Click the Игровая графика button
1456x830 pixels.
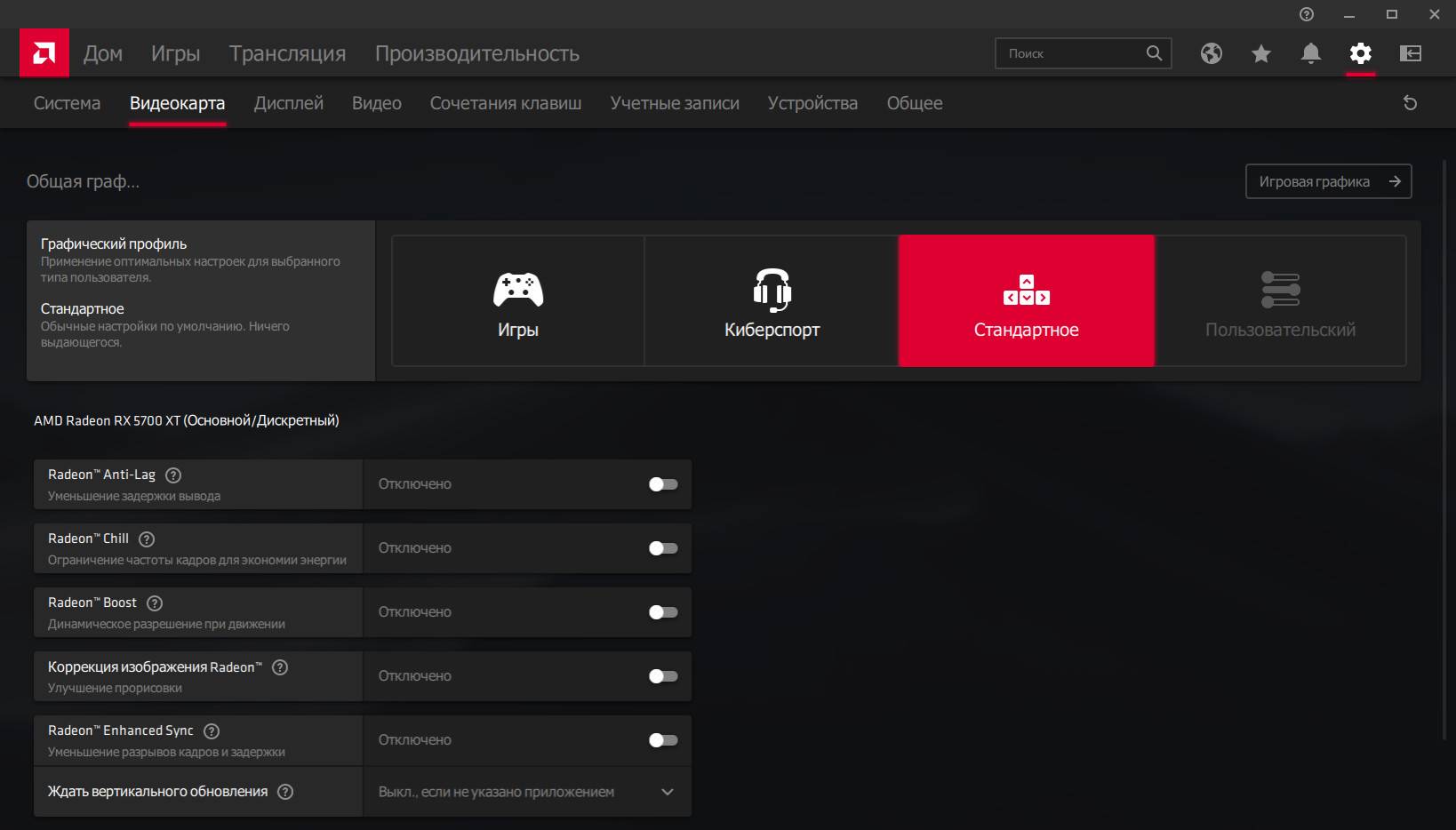pos(1328,181)
